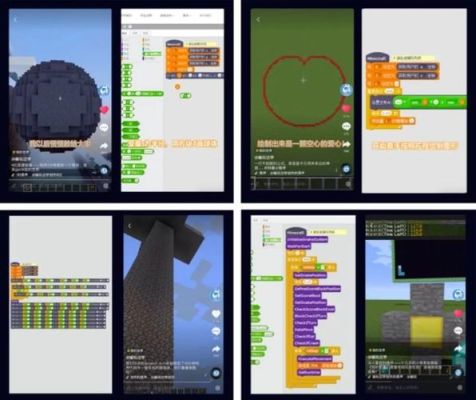Screen dimensions: 476x400
Task: Select Minecraft hat block in top-left code editor
Action: pyautogui.click(x=174, y=44)
